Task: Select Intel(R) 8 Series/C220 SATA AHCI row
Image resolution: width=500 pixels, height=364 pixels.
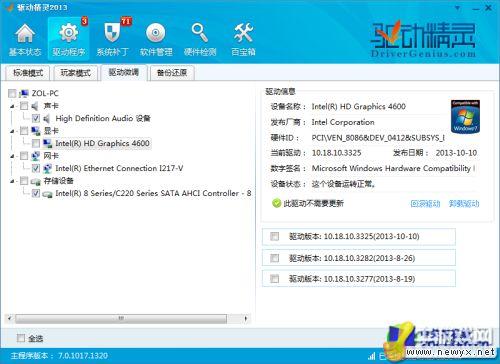Action: pos(153,193)
